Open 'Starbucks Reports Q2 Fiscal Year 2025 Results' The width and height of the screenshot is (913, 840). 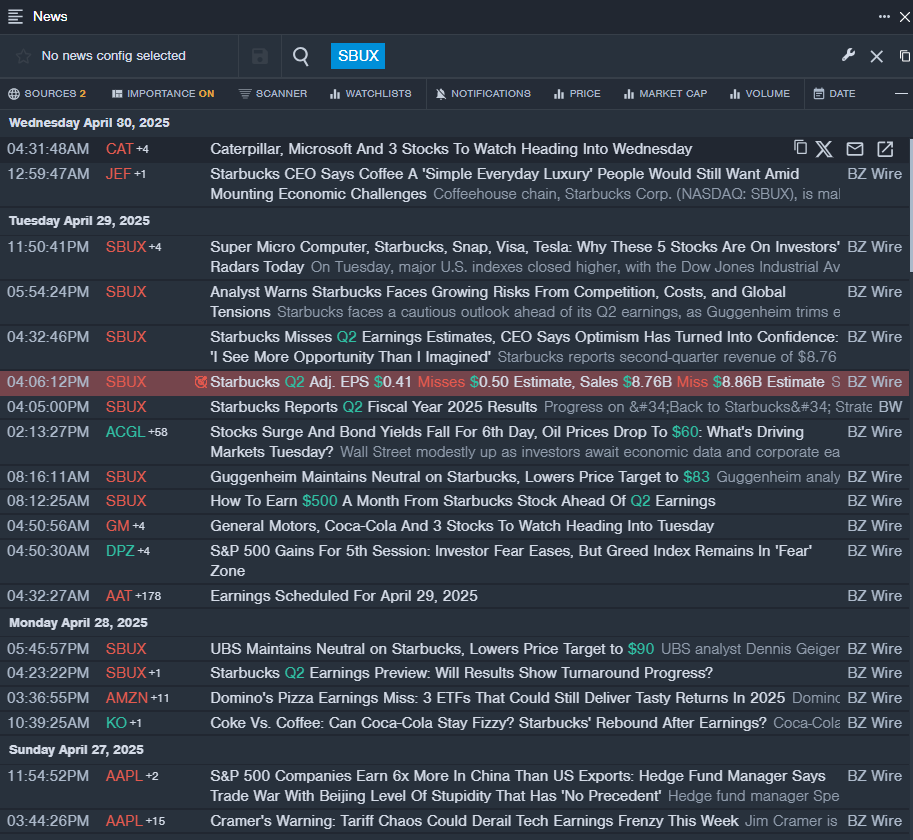click(x=374, y=407)
